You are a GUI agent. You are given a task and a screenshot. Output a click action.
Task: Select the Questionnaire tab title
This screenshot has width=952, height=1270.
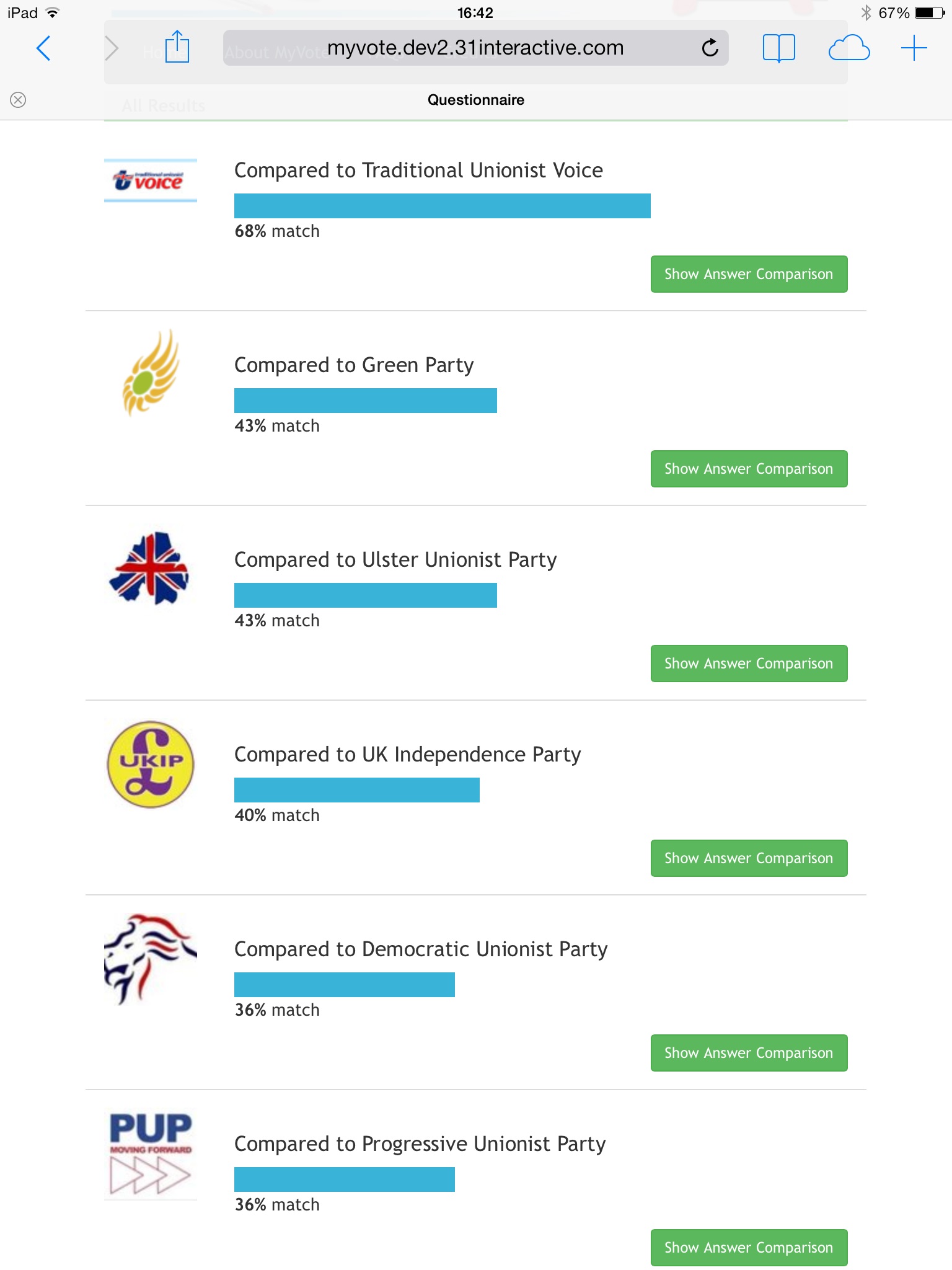point(475,100)
